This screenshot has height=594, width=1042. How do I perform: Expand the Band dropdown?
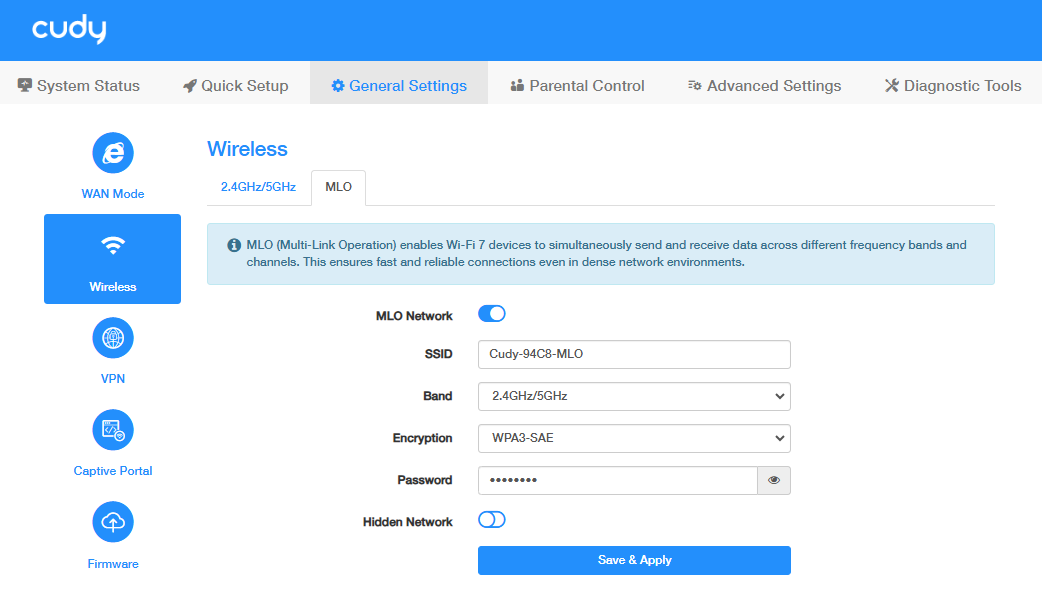634,396
